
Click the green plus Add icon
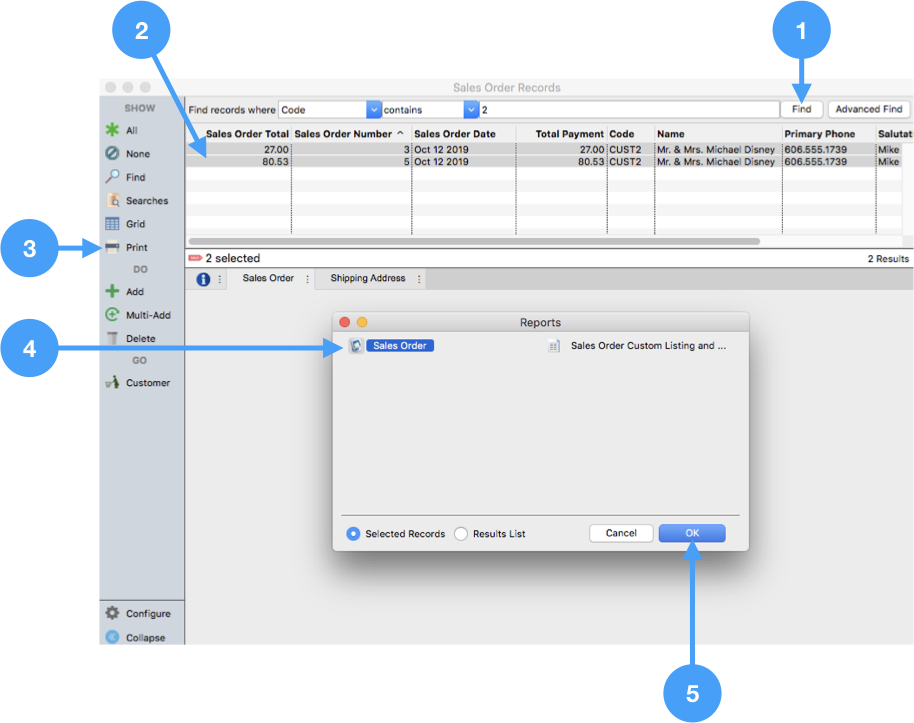click(x=113, y=292)
